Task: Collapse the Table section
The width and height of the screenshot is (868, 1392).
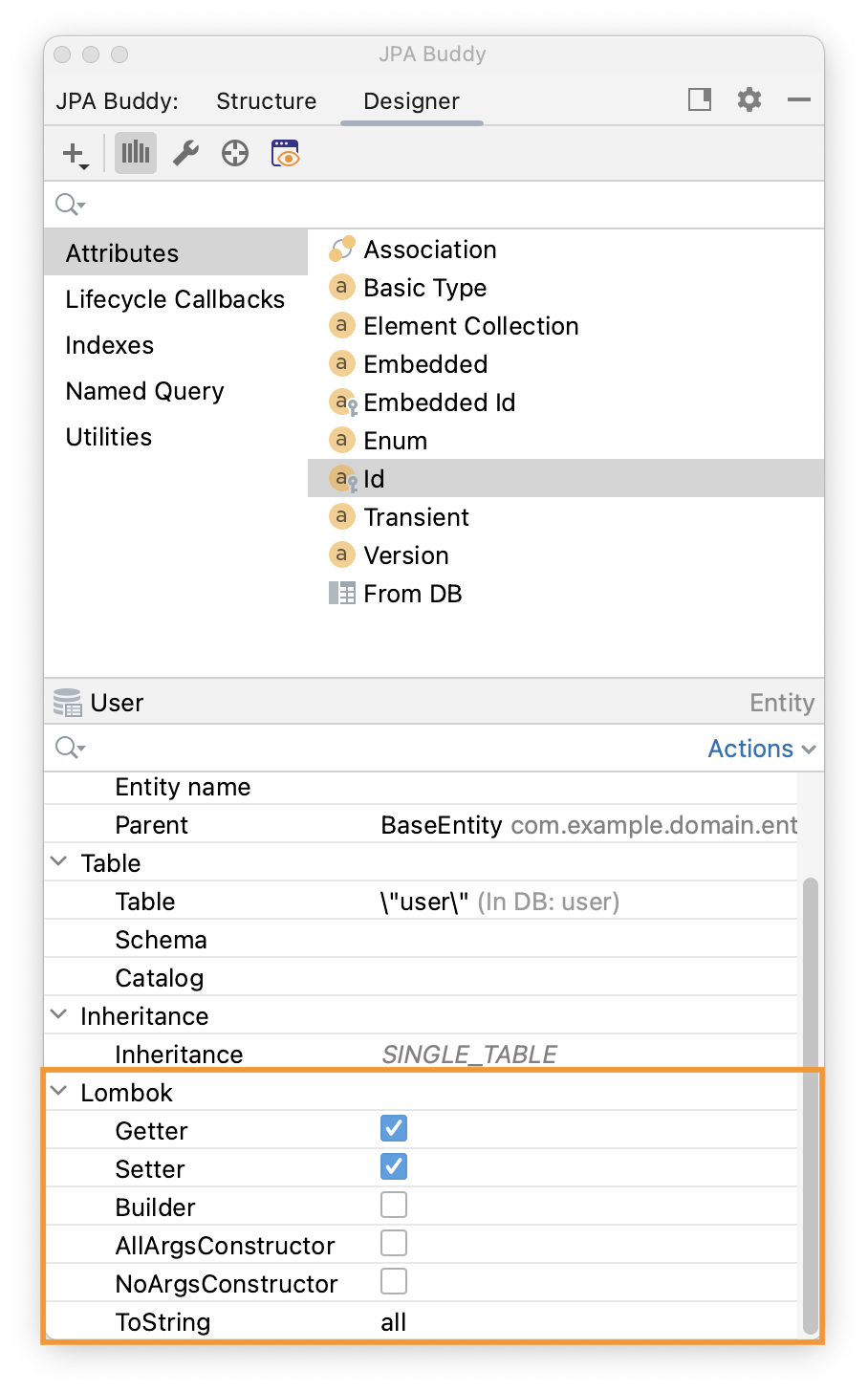Action: click(59, 862)
